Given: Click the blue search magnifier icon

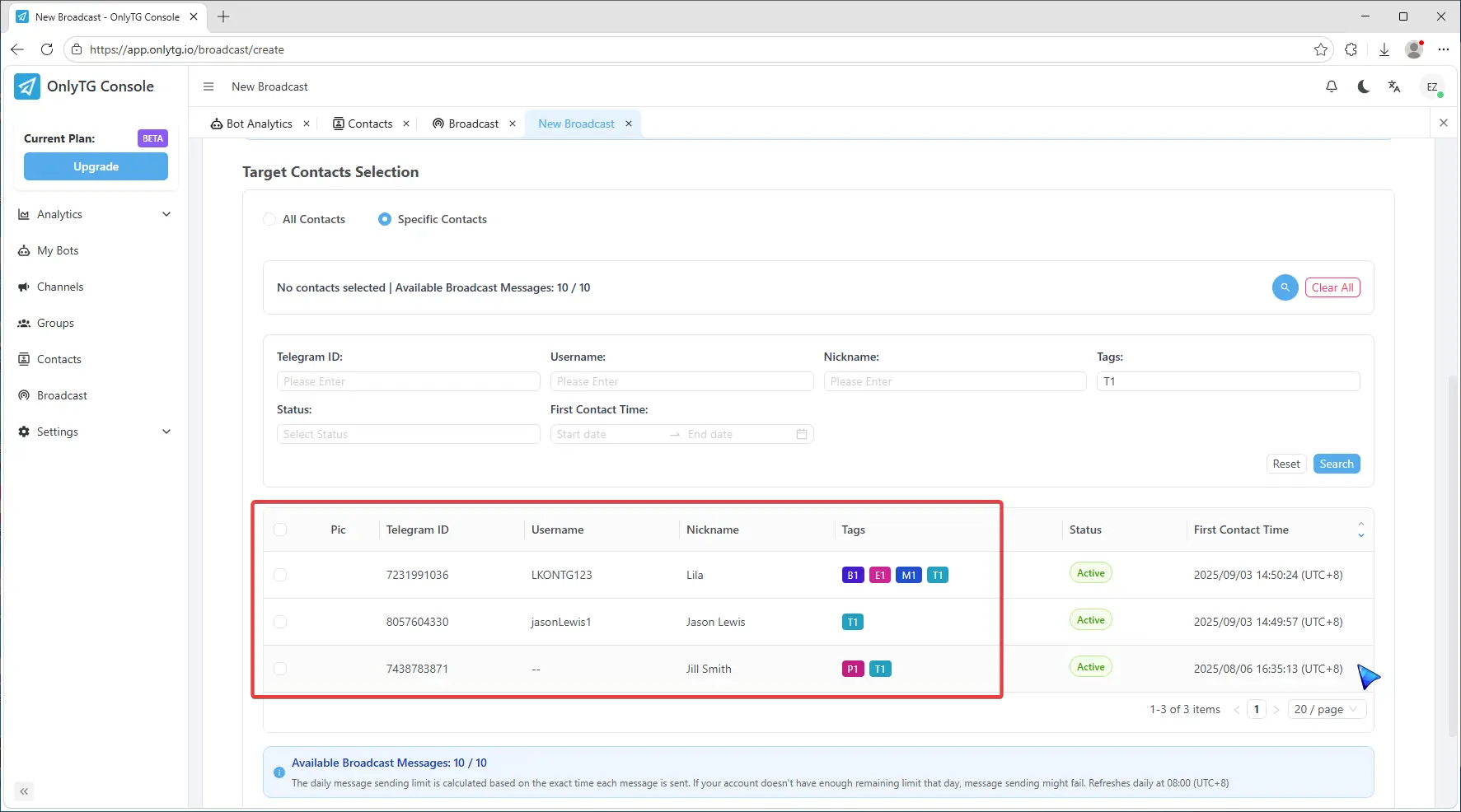Looking at the screenshot, I should coord(1285,287).
